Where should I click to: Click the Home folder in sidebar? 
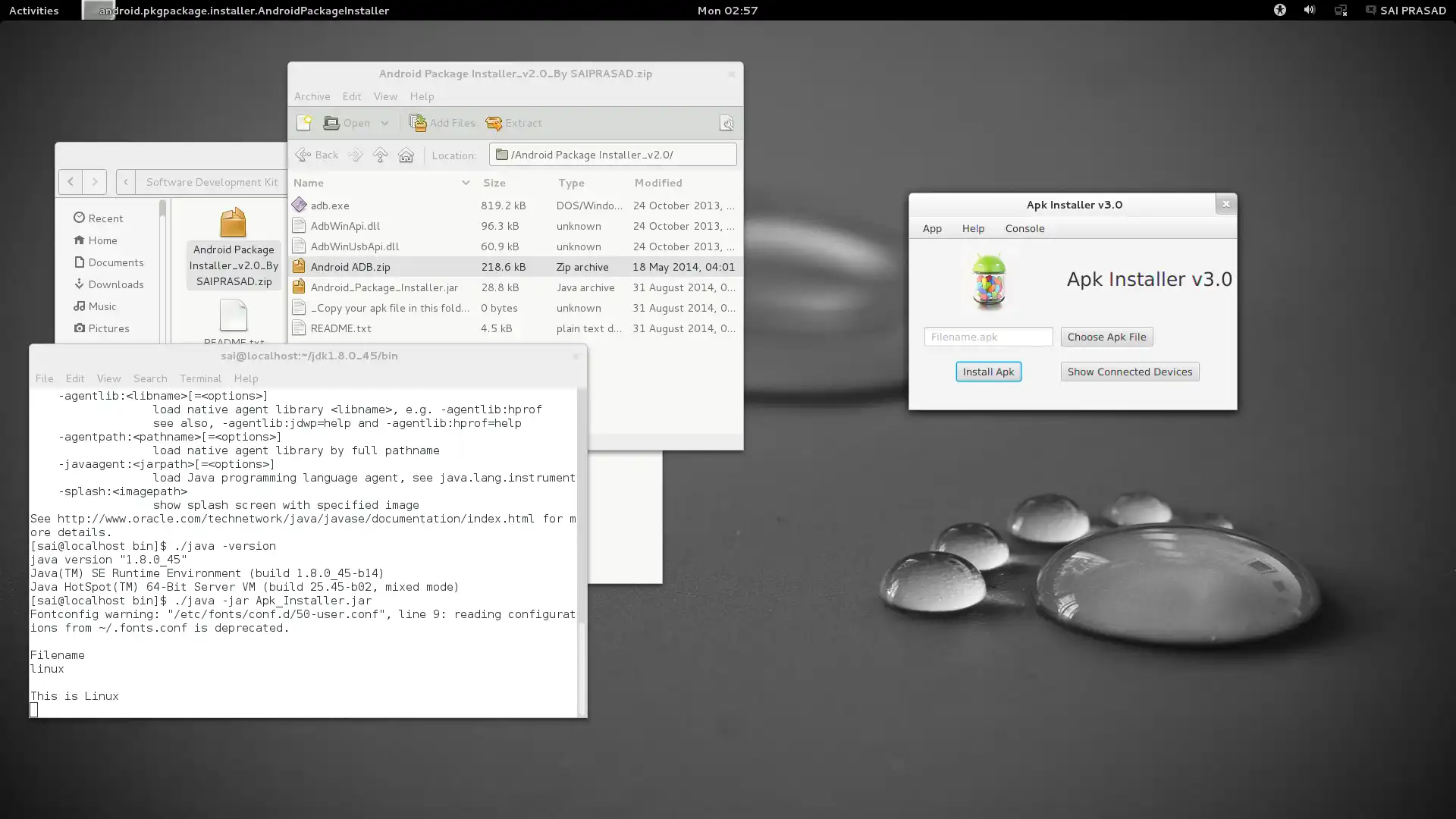[102, 240]
